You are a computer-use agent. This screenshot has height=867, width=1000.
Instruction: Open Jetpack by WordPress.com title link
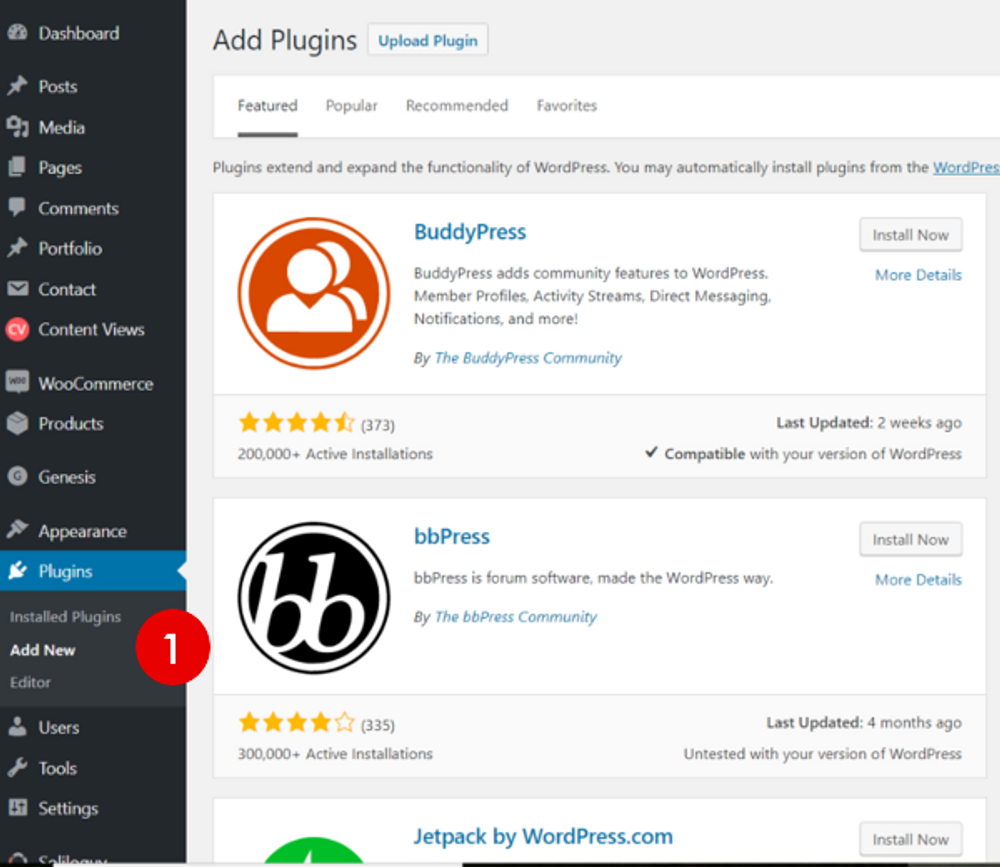point(543,836)
